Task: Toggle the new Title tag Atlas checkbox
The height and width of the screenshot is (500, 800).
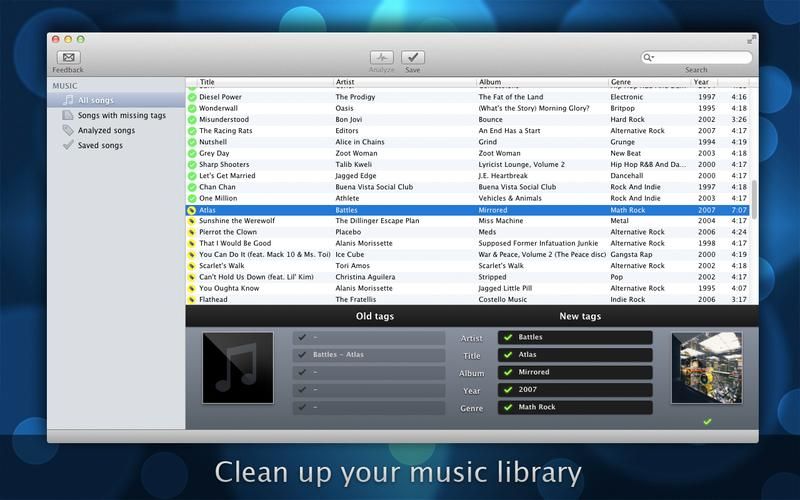Action: pos(508,355)
